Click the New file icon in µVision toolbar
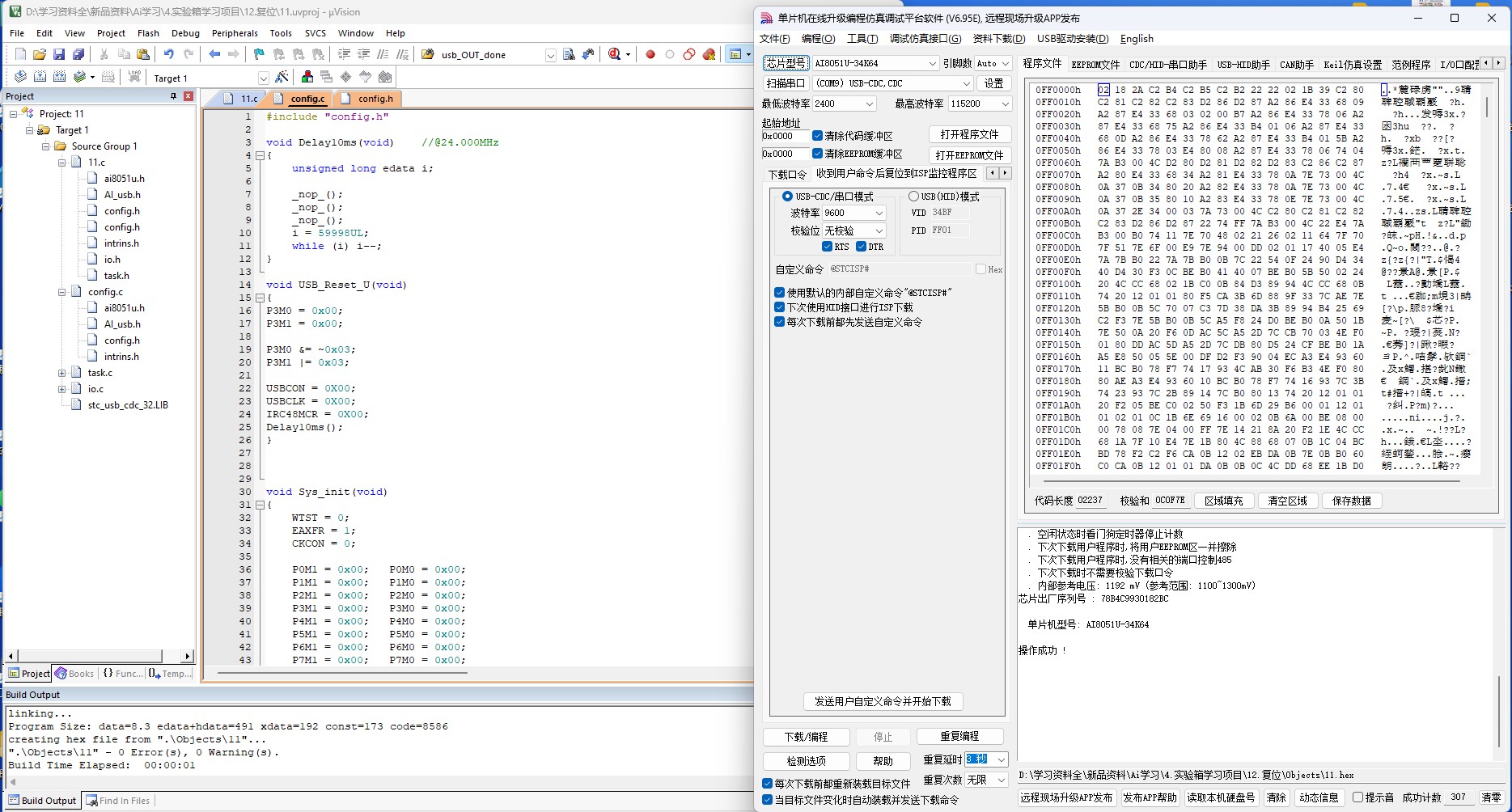 coord(20,54)
